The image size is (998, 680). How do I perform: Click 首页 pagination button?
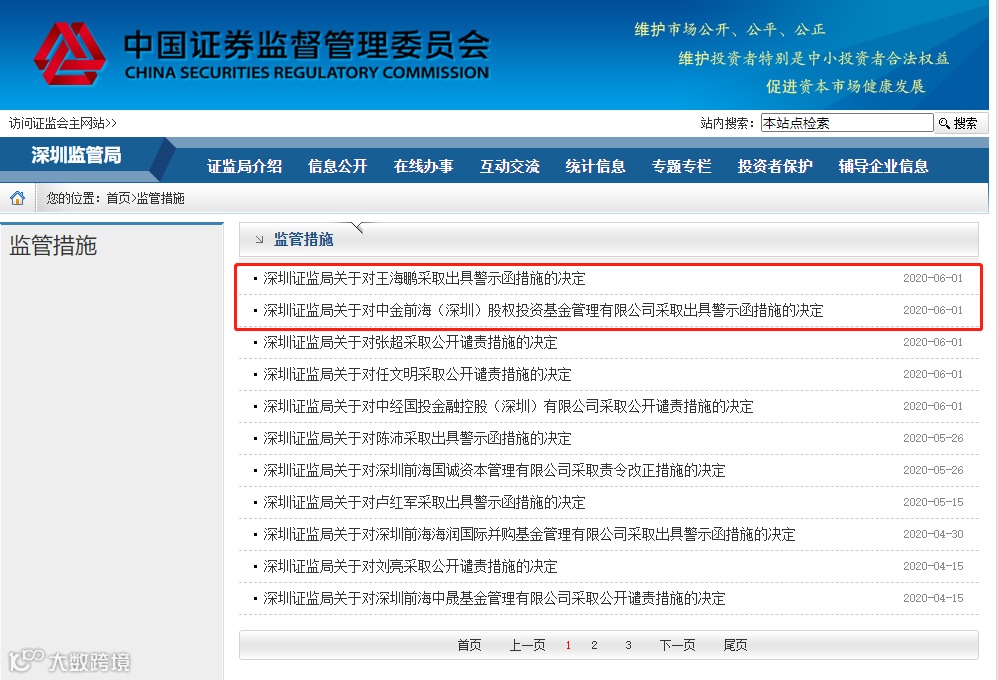(x=469, y=645)
